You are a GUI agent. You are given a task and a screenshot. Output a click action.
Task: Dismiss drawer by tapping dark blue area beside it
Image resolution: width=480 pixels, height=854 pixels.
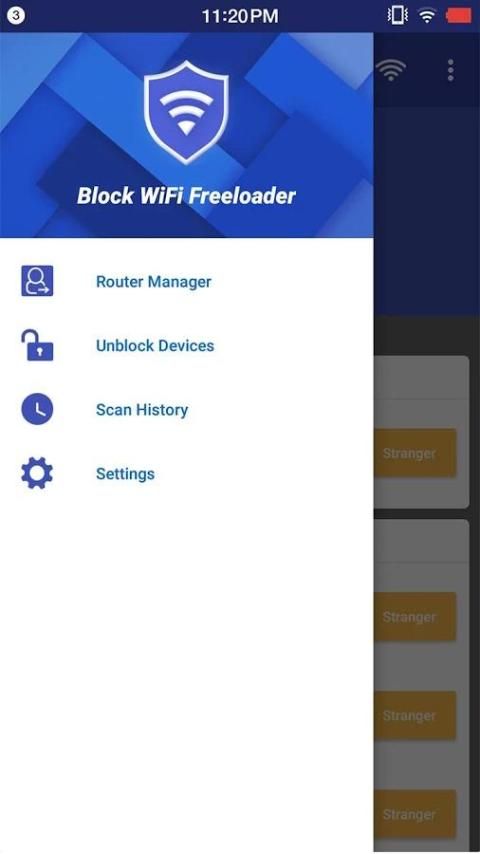(x=427, y=212)
